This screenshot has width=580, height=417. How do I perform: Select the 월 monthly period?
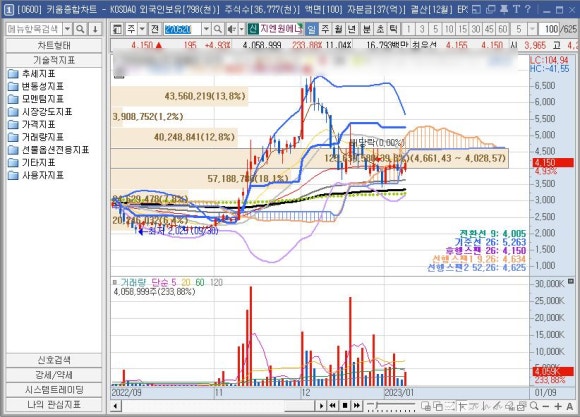coord(338,29)
